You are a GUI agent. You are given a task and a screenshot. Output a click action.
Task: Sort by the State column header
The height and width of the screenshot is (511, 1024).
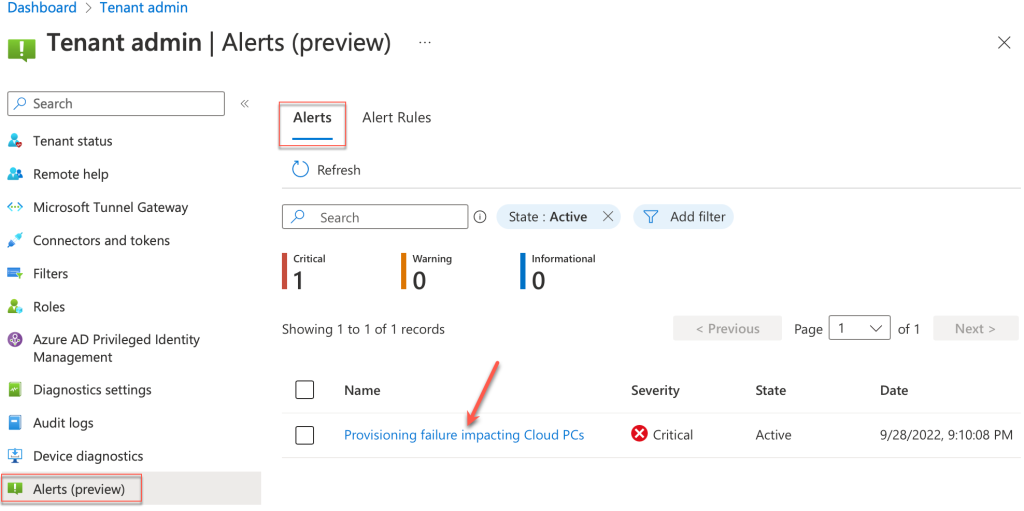coord(771,390)
